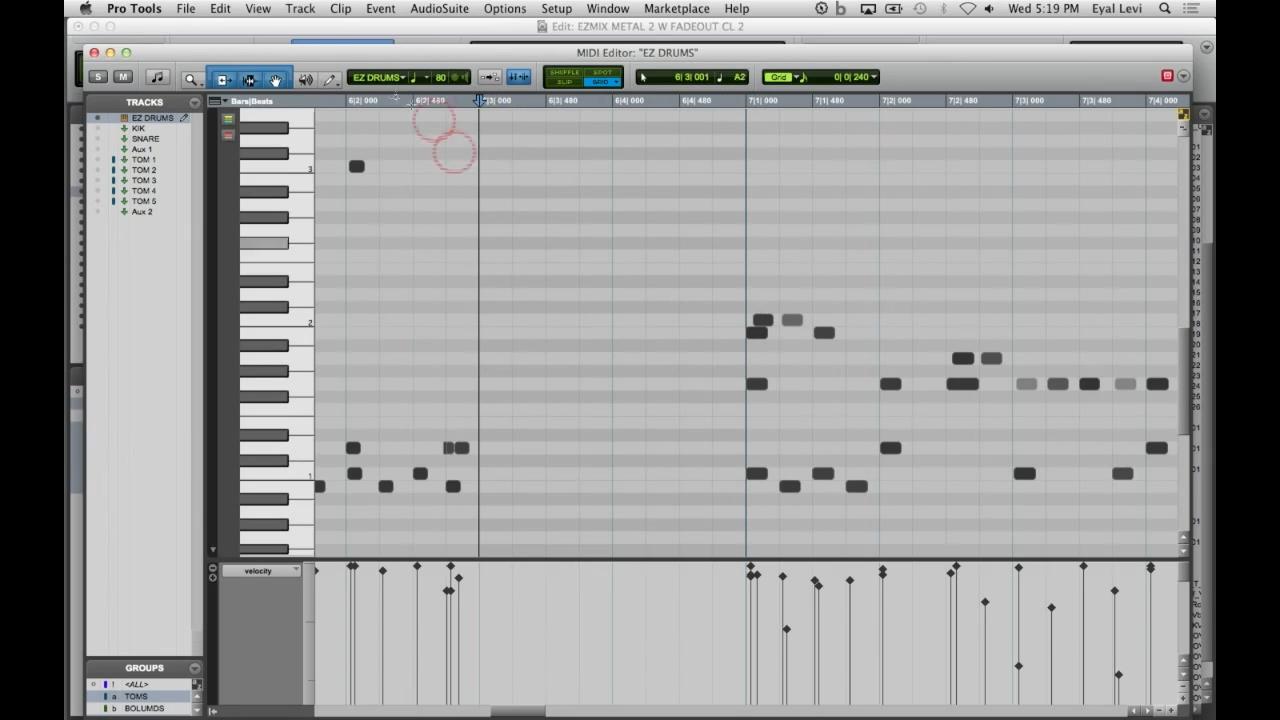Open the Pro Tools application menu
1280x720 pixels.
click(x=134, y=8)
